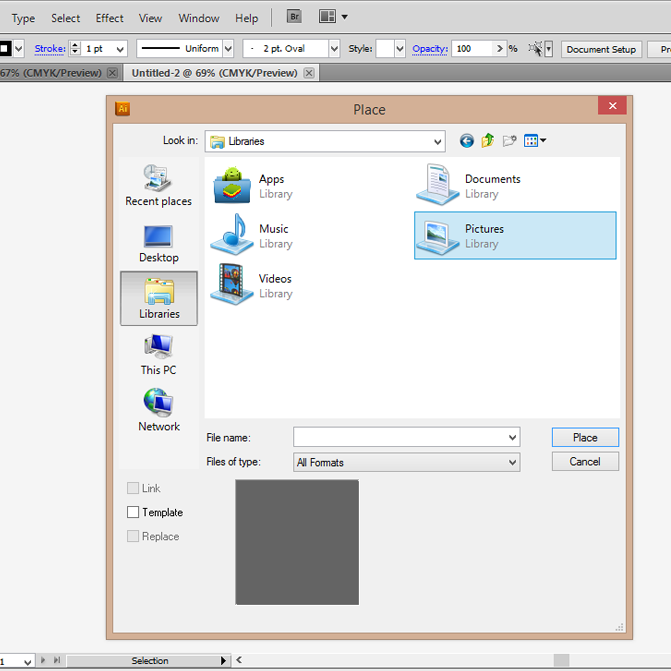
Task: Open Network in sidebar
Action: click(159, 410)
